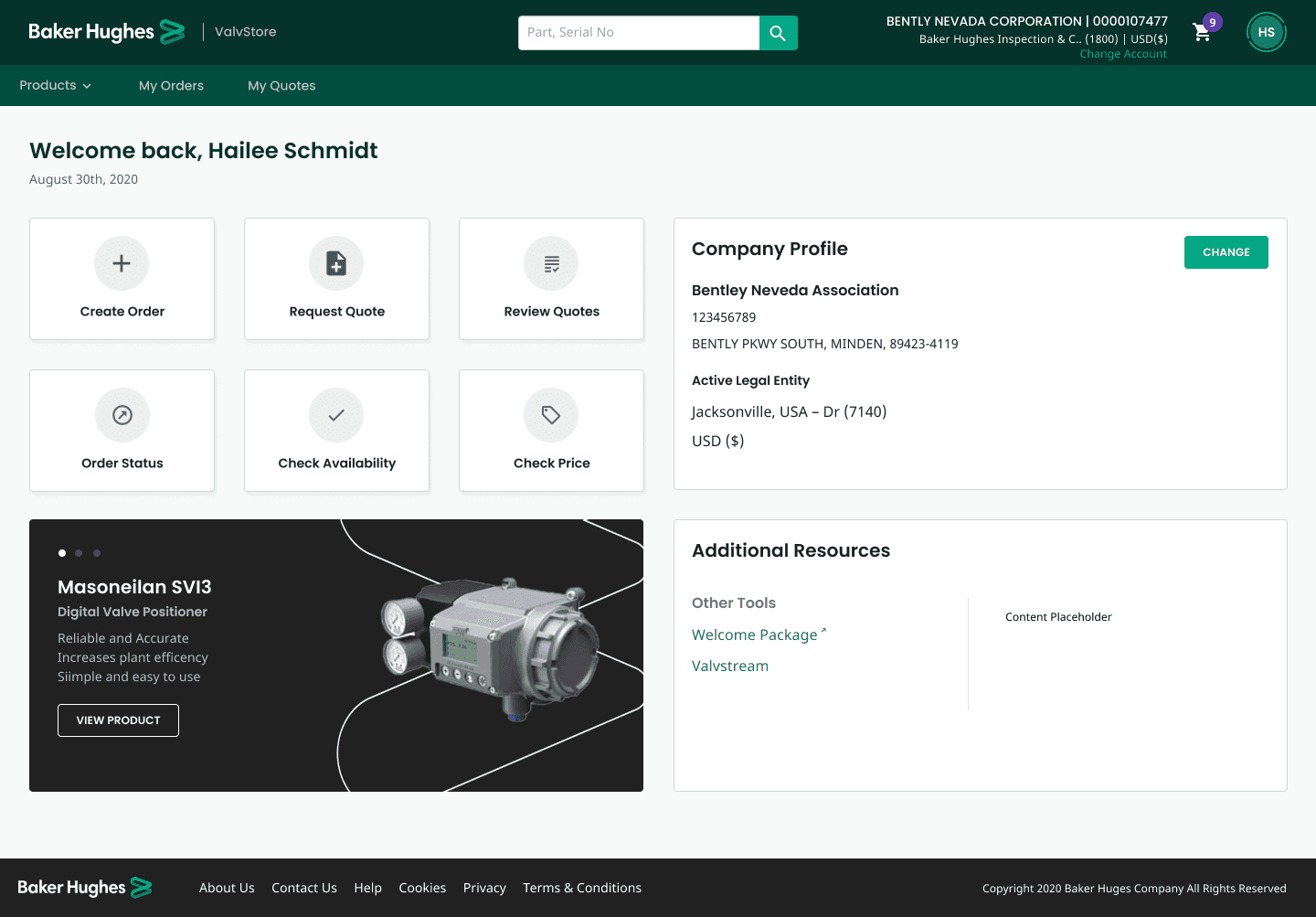The width and height of the screenshot is (1316, 917).
Task: Click the checkmark icon on Check Availability
Action: (336, 415)
